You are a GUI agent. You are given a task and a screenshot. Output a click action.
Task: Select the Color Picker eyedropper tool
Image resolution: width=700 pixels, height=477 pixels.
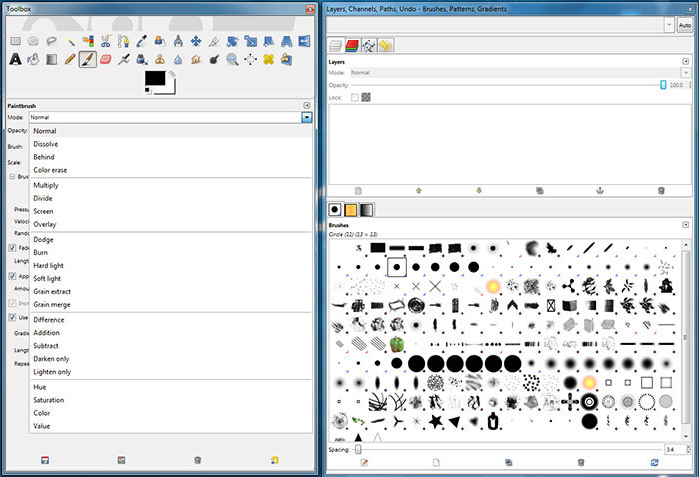(x=142, y=42)
